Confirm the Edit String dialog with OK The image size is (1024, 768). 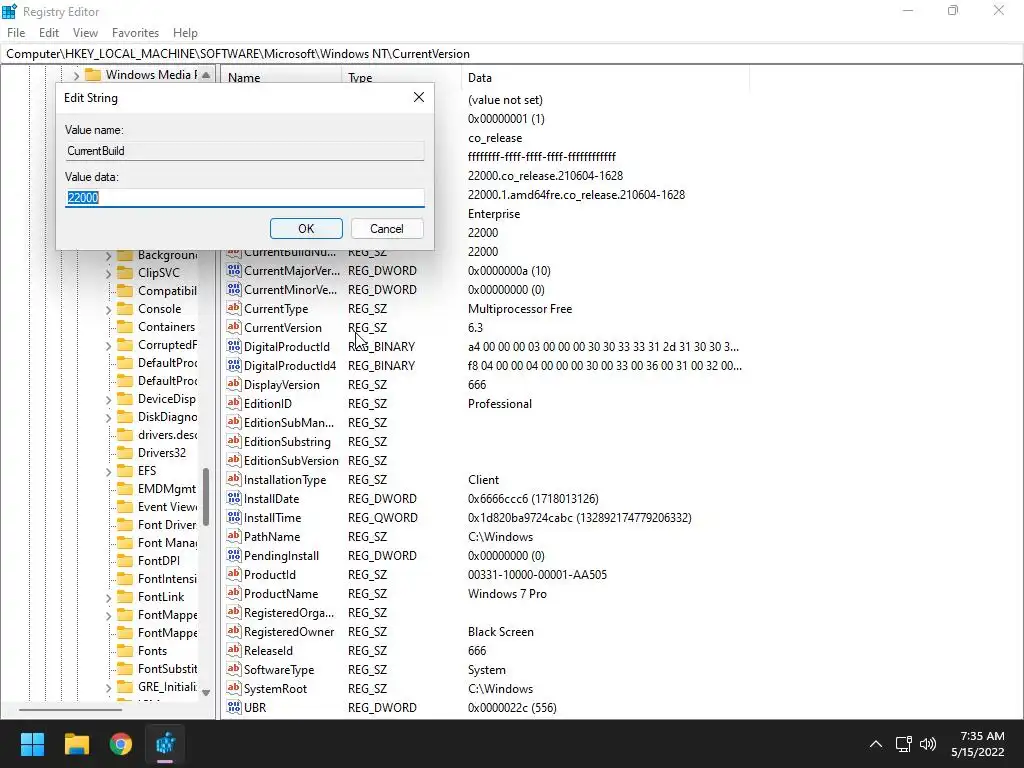click(x=306, y=229)
